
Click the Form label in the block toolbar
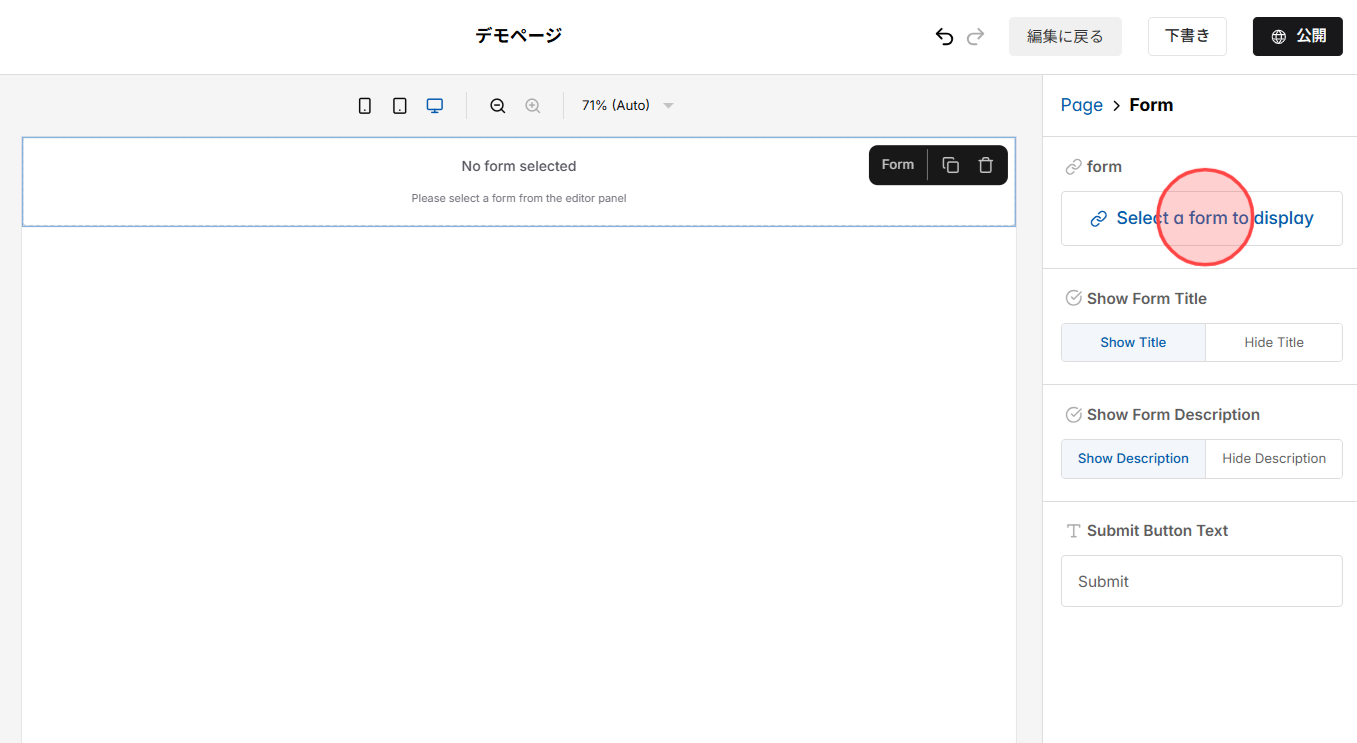pos(897,164)
